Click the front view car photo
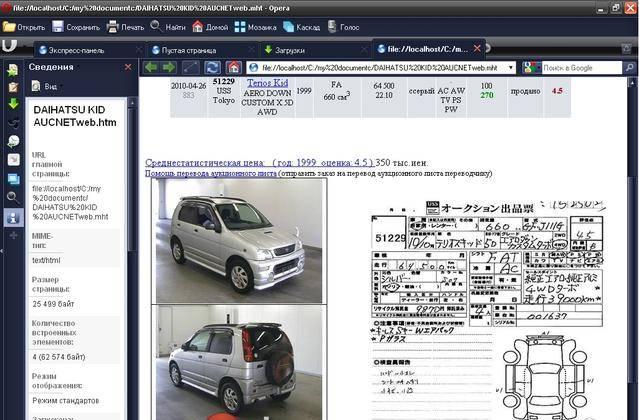Viewport: 639px width, 420px height. (x=239, y=241)
